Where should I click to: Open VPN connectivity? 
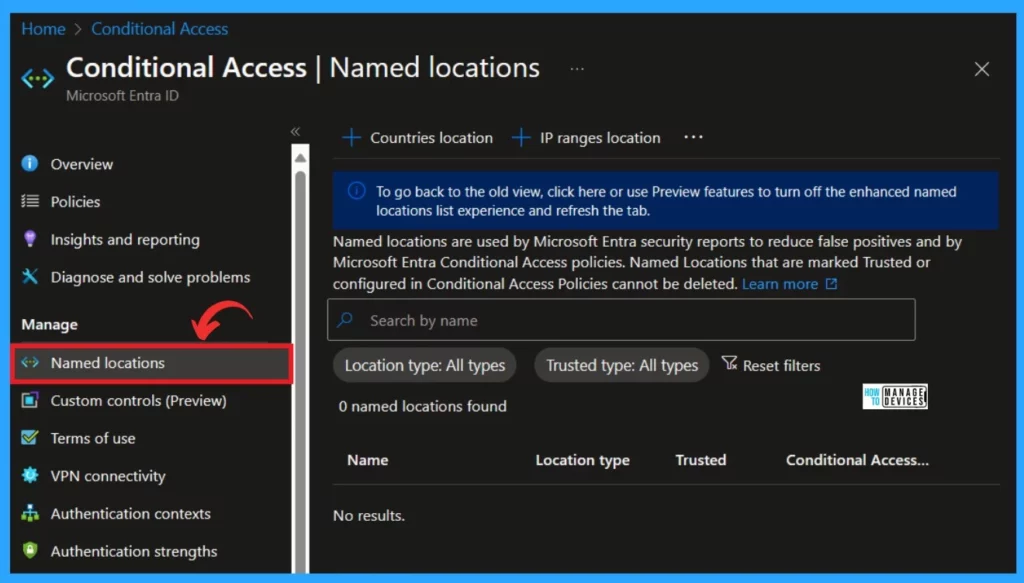point(108,476)
